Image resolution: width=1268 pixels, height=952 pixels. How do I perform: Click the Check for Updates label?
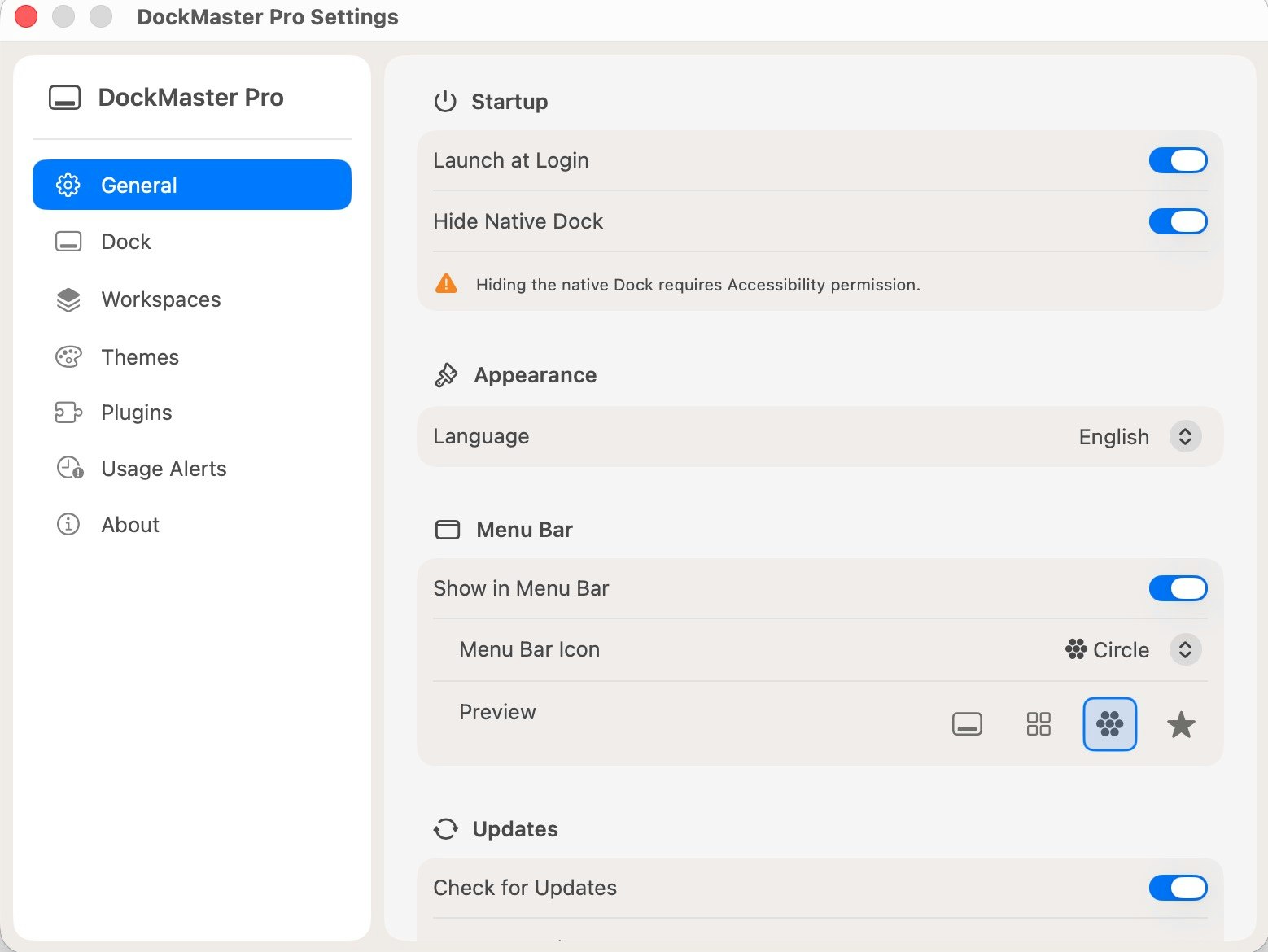(x=525, y=888)
